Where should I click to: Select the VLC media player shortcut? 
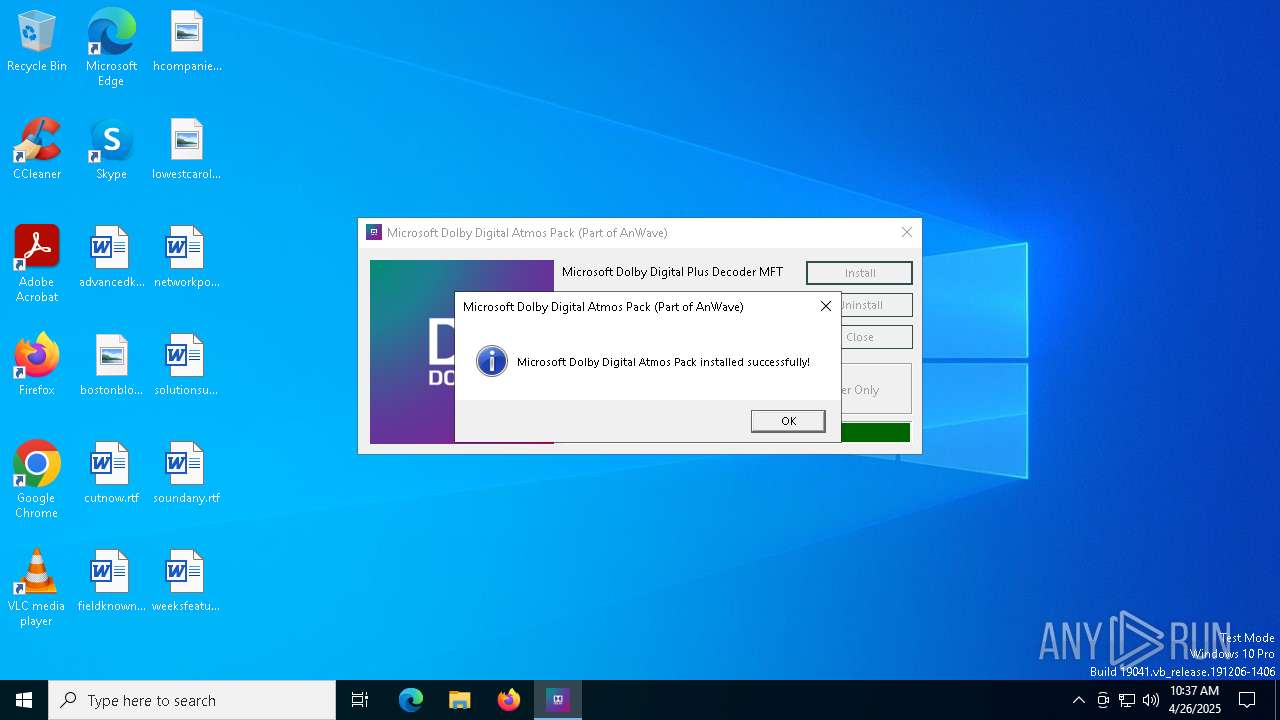[x=37, y=588]
